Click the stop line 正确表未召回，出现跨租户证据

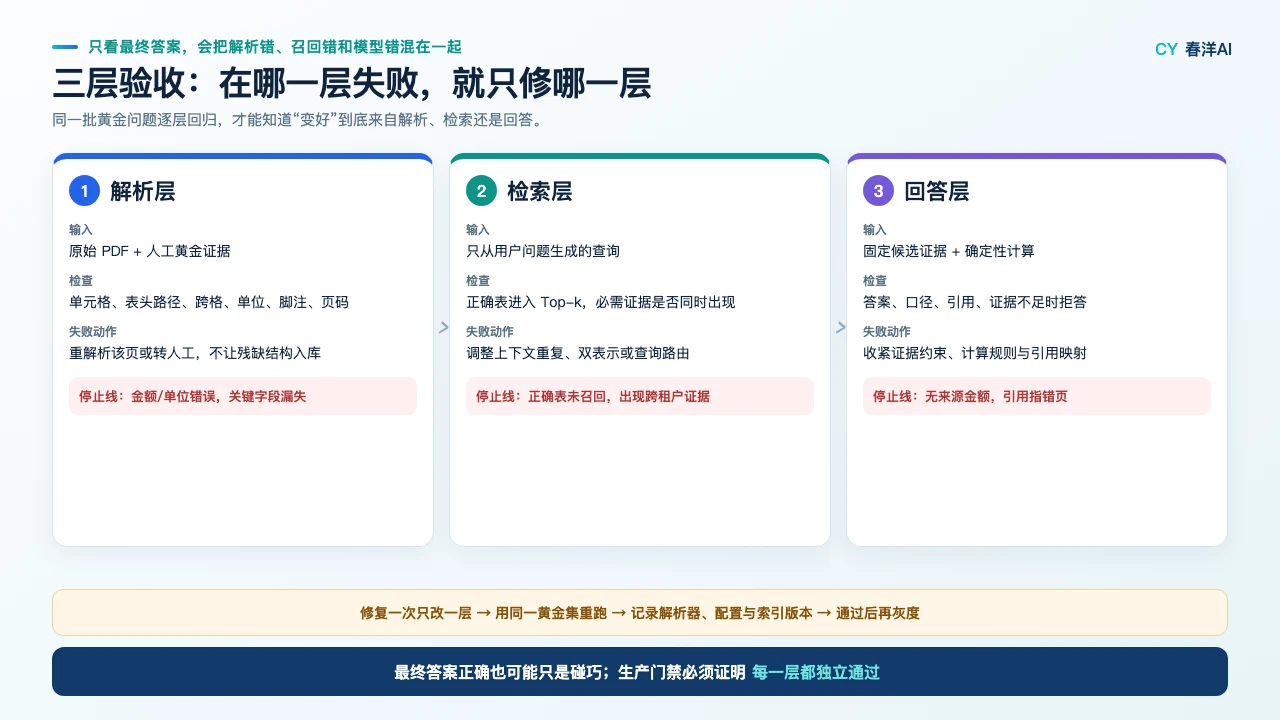pyautogui.click(x=640, y=396)
